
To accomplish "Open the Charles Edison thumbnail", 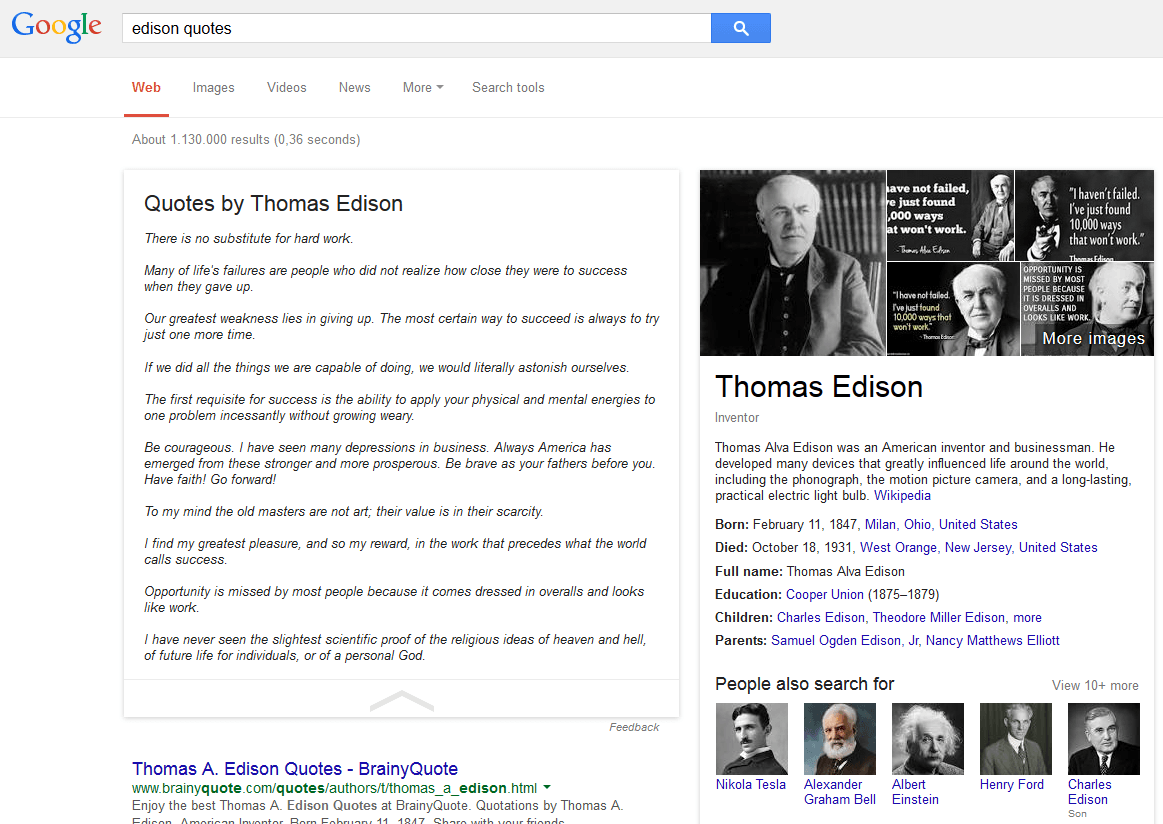I will (x=1102, y=738).
